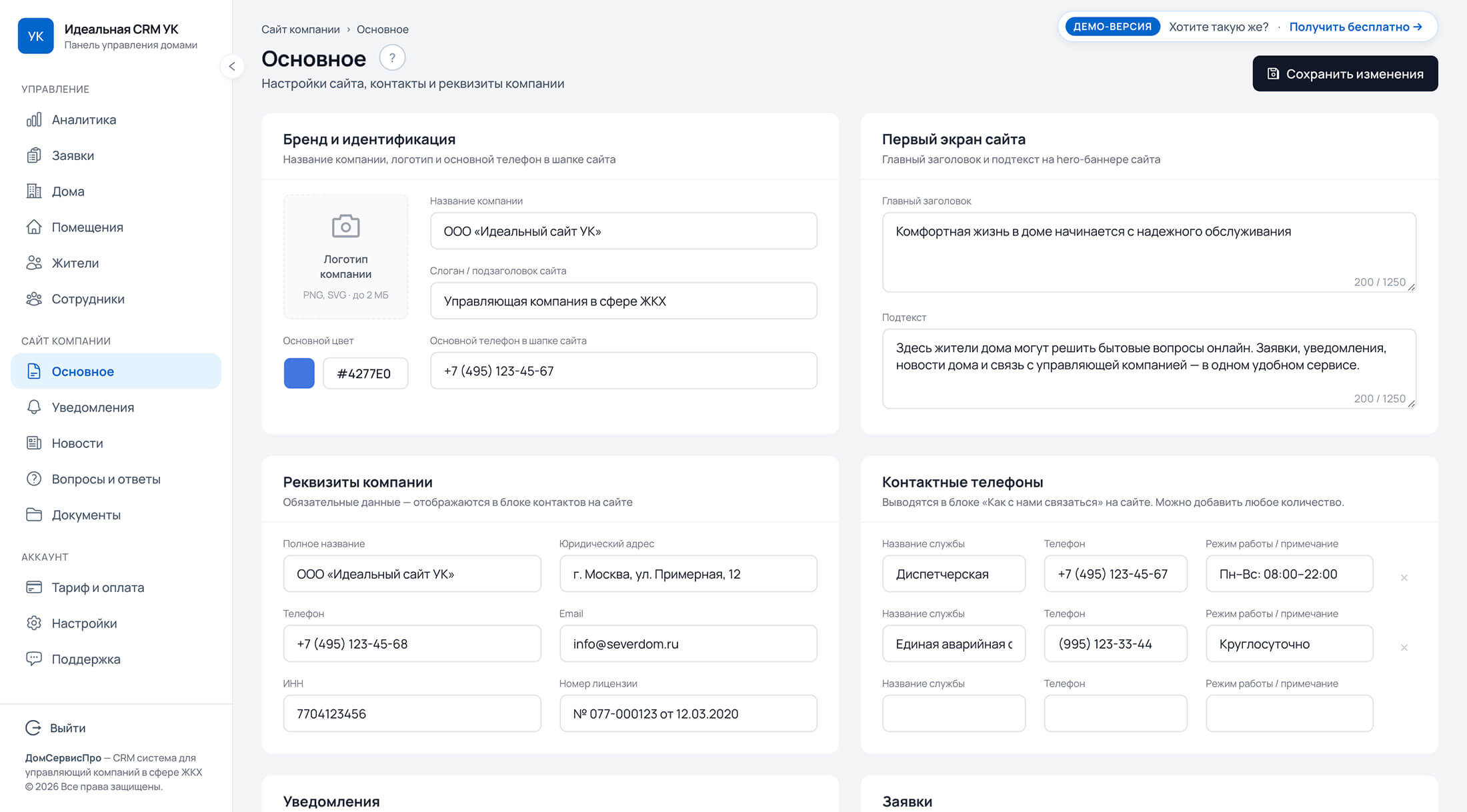Screen dimensions: 1467x812
Task: Click the Название компании field
Action: (x=623, y=231)
